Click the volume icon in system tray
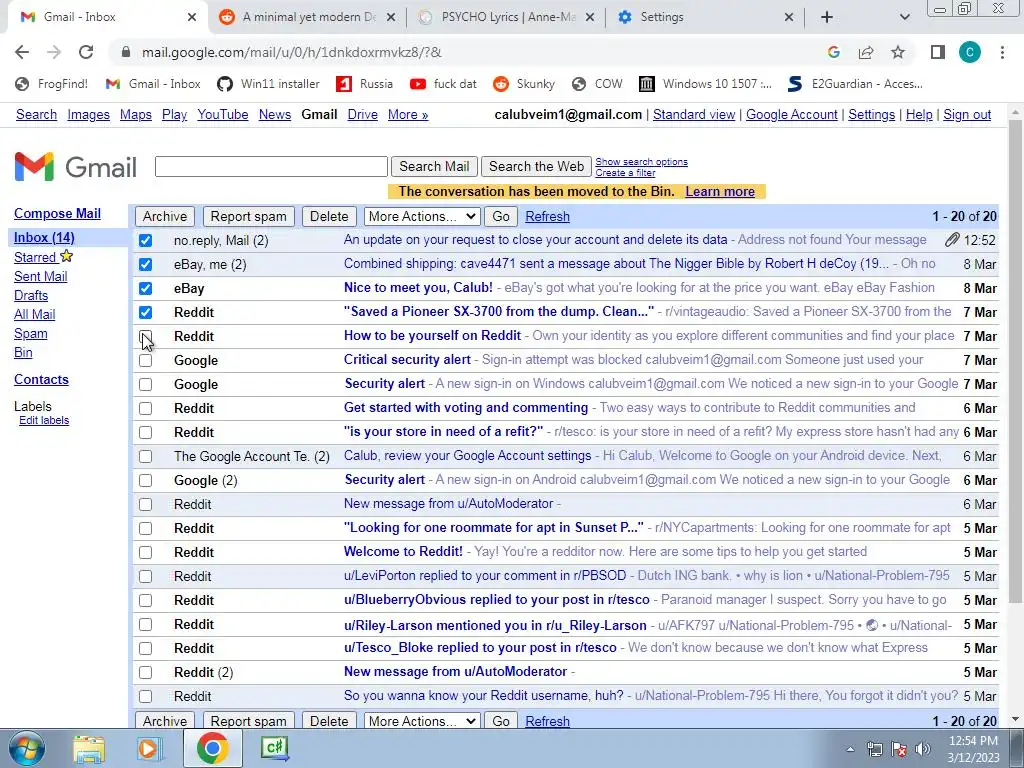This screenshot has width=1024, height=768. click(923, 749)
